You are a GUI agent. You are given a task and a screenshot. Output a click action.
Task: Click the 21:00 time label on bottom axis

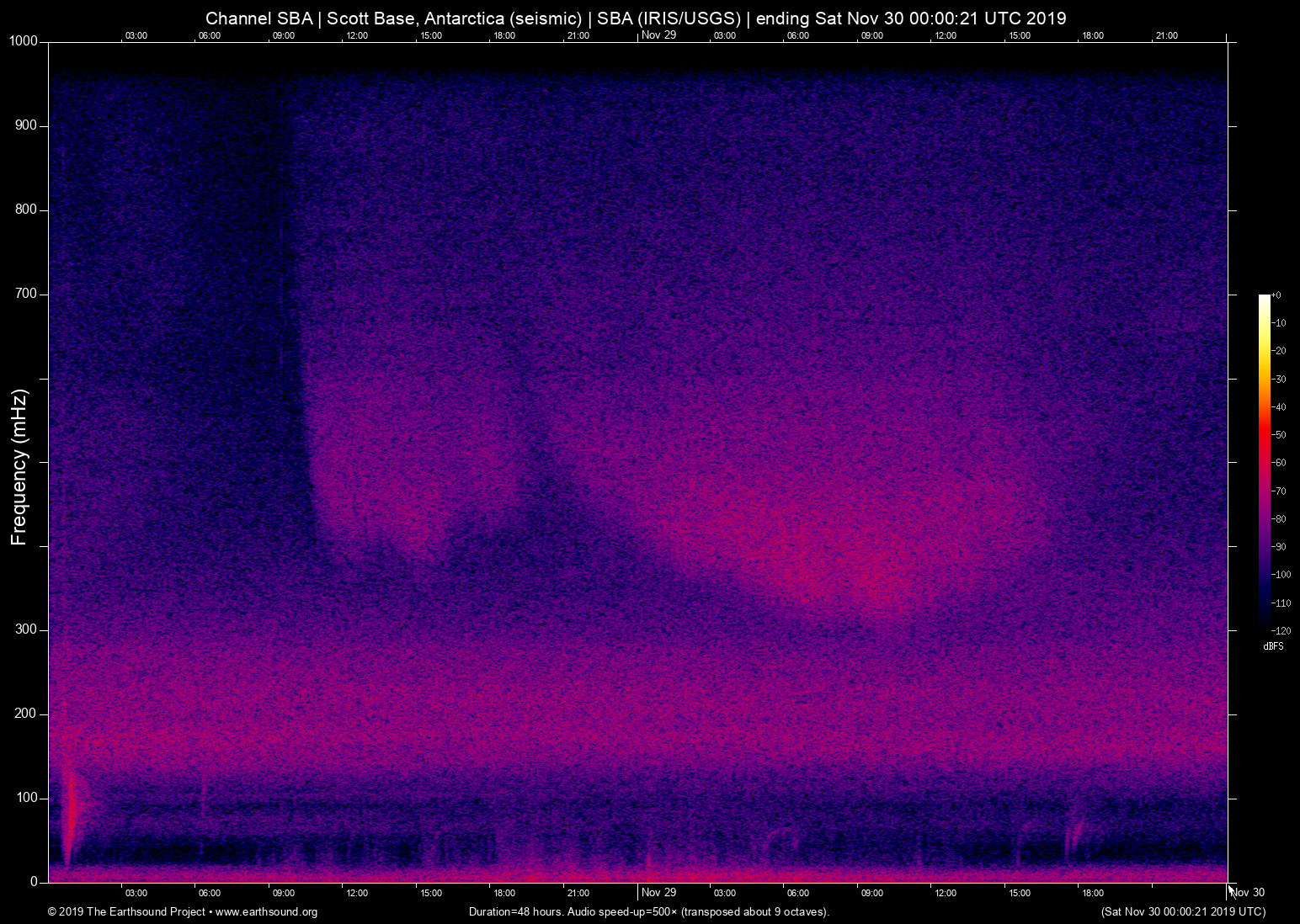(578, 894)
